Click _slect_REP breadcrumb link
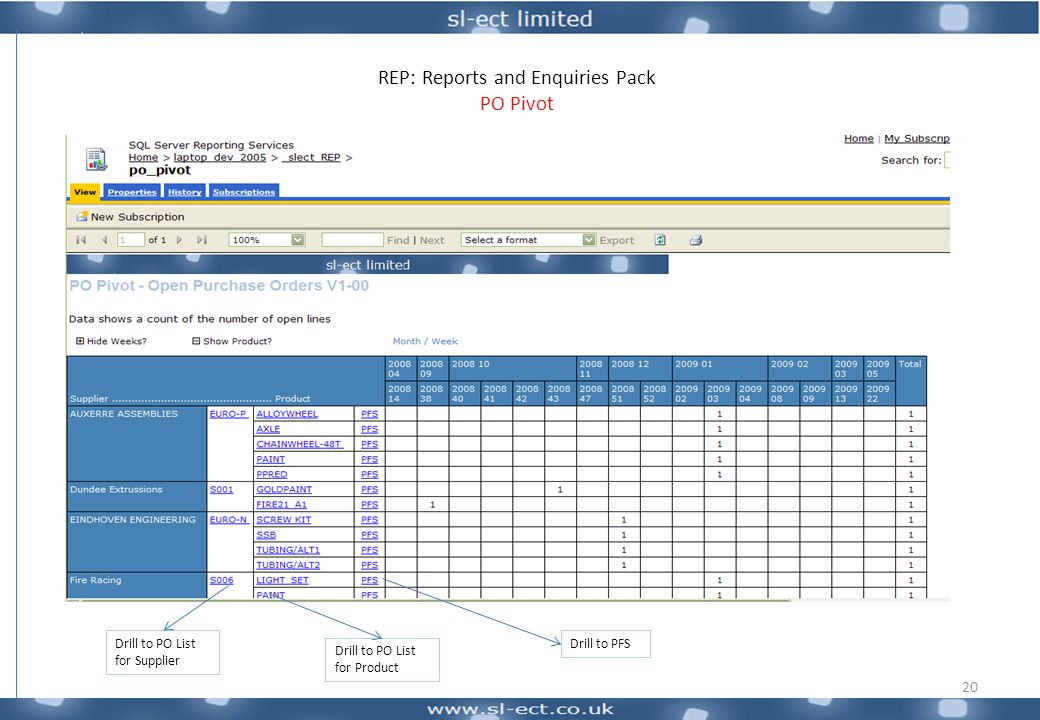The width and height of the screenshot is (1040, 720). click(x=311, y=157)
